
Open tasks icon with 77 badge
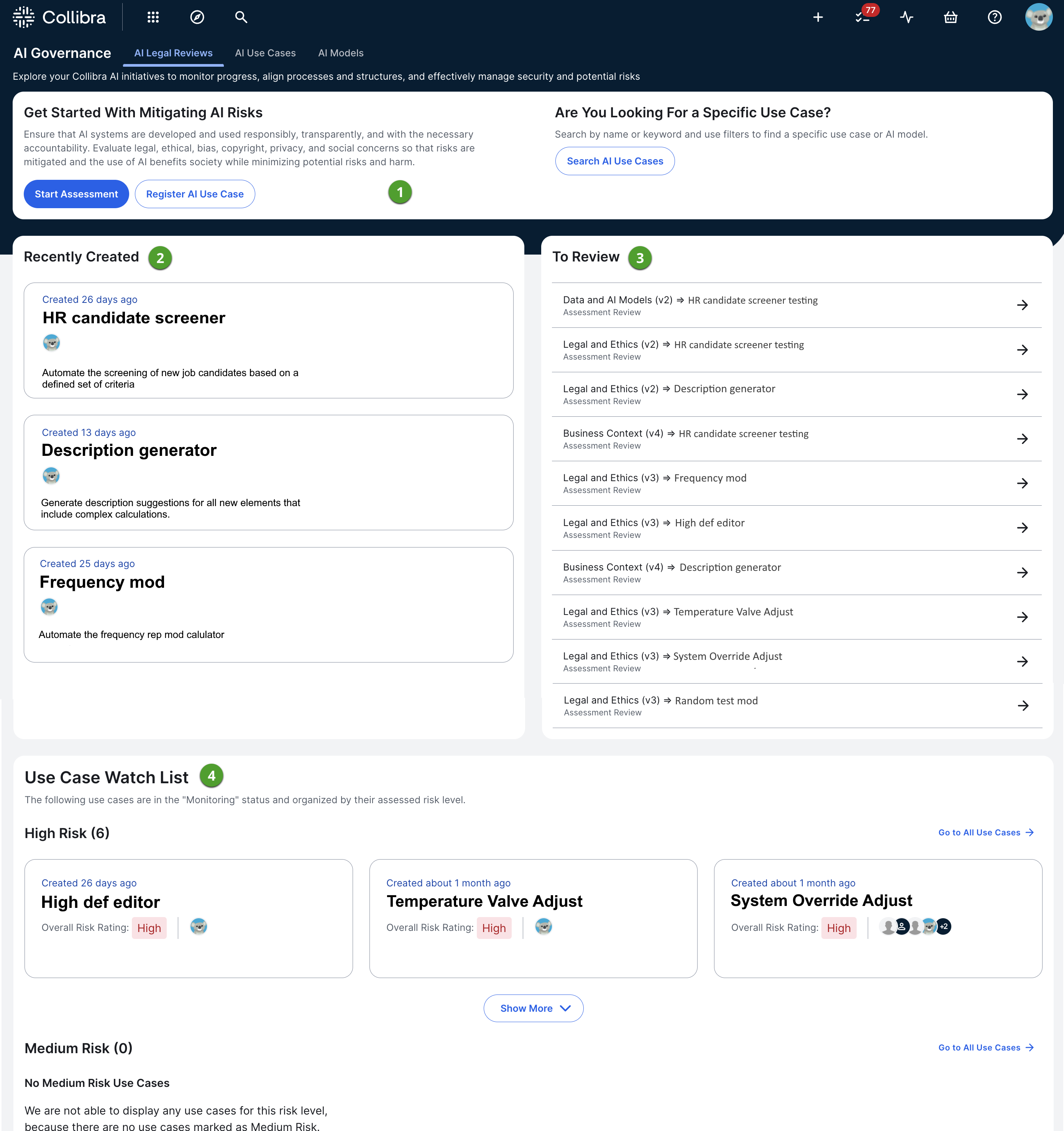click(x=862, y=18)
